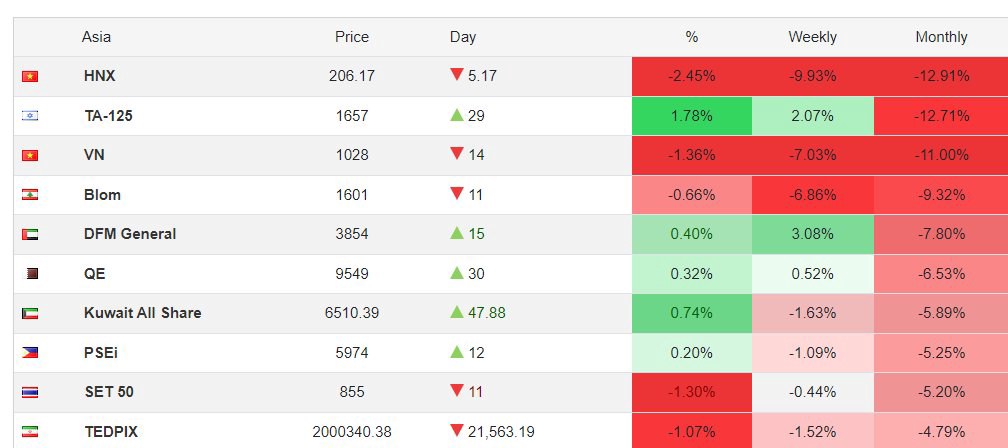
Task: Click the PSEi price value 5974
Action: (x=352, y=353)
